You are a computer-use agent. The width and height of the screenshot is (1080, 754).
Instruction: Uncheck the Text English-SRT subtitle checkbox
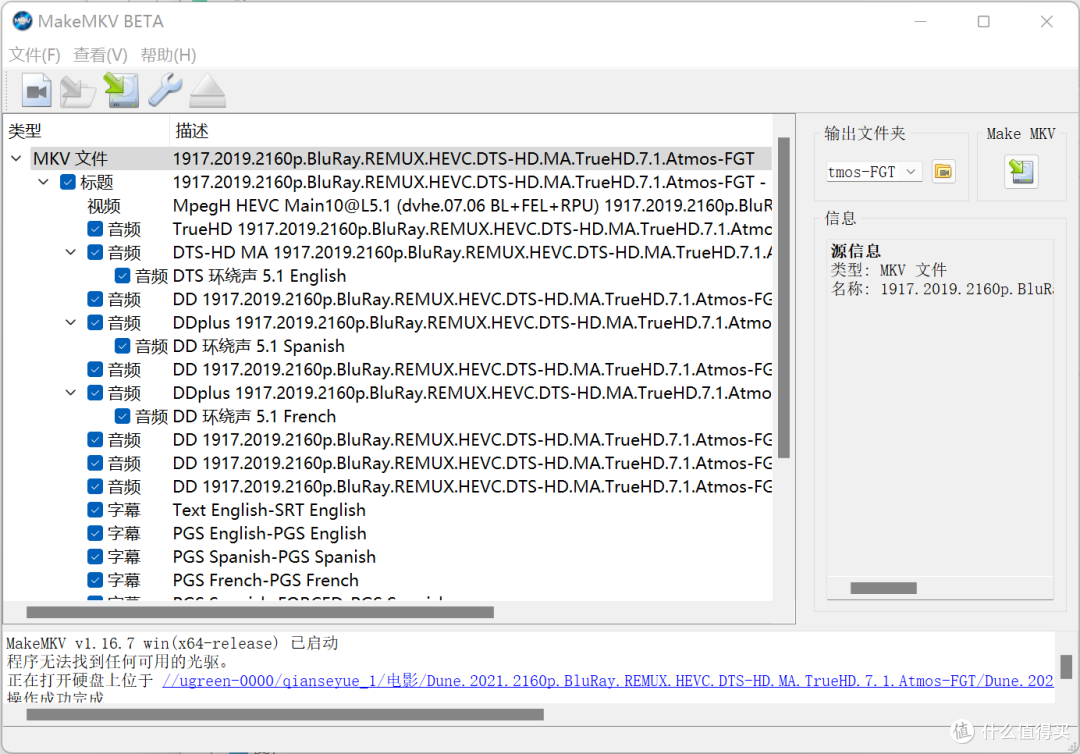(96, 510)
